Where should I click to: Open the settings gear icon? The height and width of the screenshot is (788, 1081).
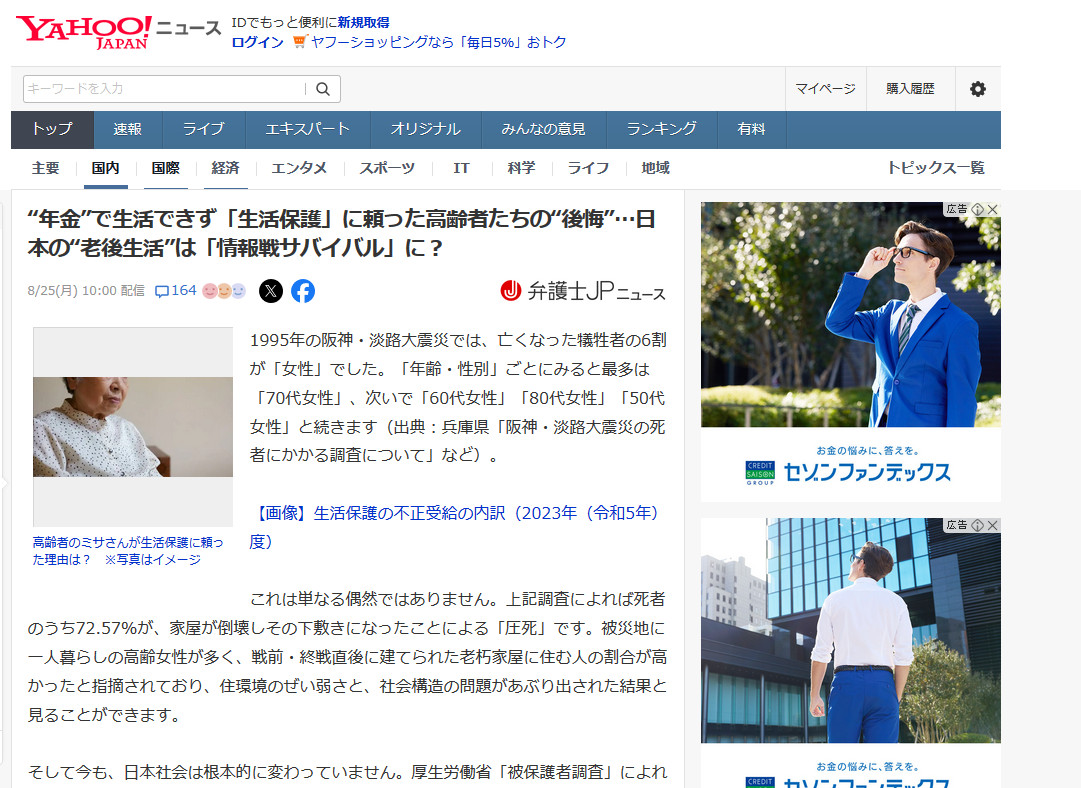[x=977, y=89]
